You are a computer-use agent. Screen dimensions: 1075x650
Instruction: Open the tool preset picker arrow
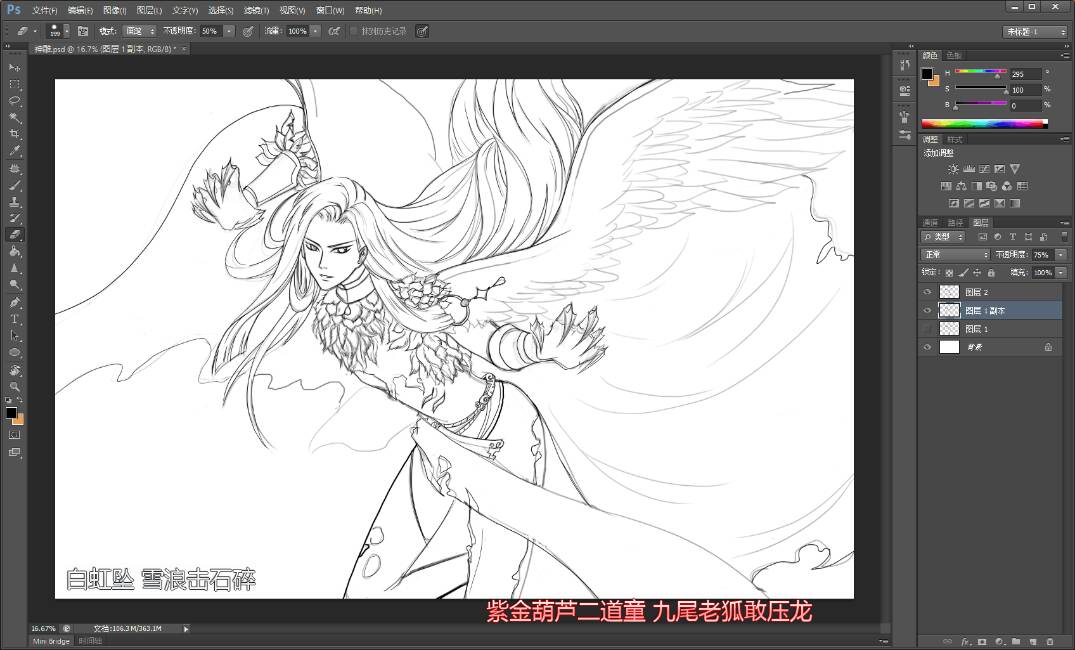click(35, 32)
